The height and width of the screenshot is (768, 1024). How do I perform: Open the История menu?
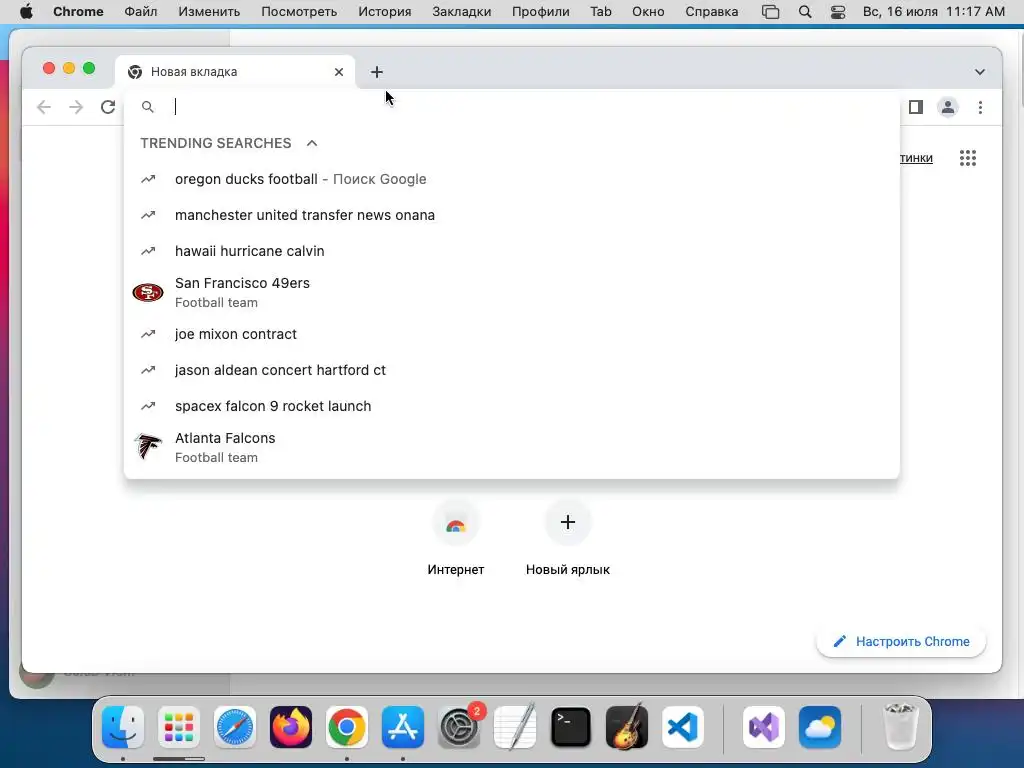tap(385, 11)
